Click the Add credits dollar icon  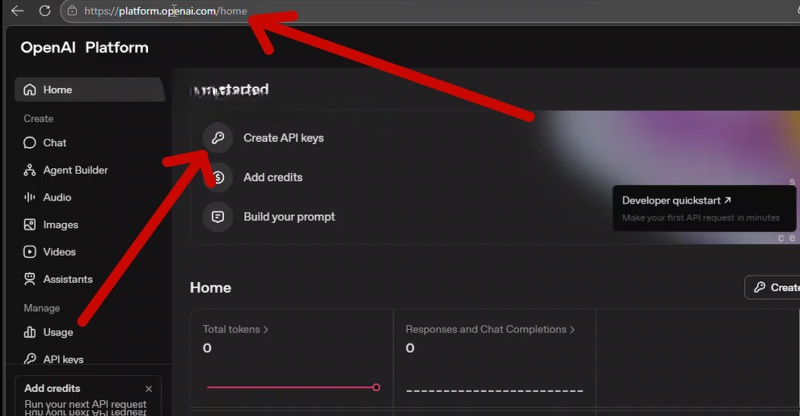click(x=218, y=177)
